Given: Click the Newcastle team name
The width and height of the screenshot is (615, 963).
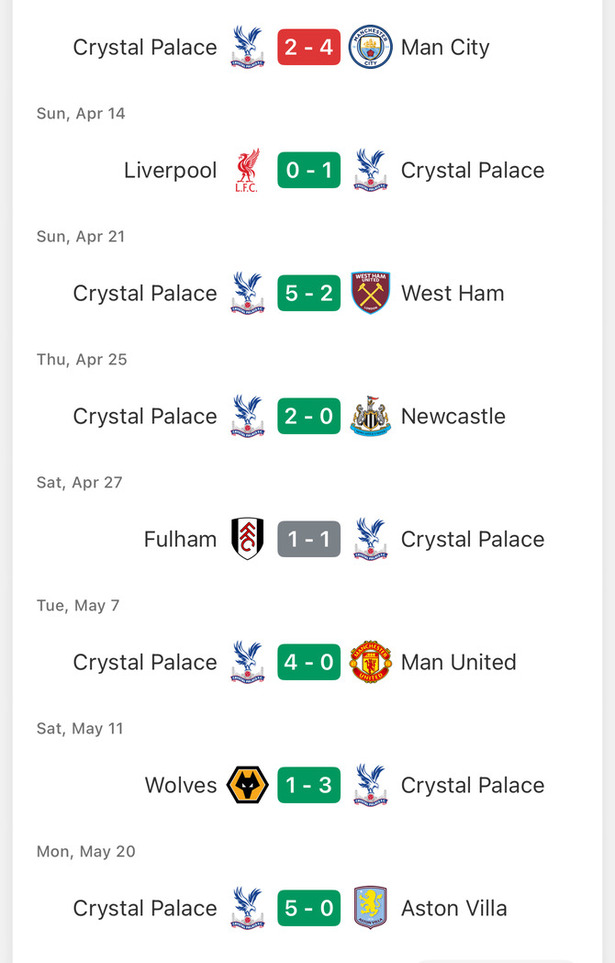Looking at the screenshot, I should point(453,416).
